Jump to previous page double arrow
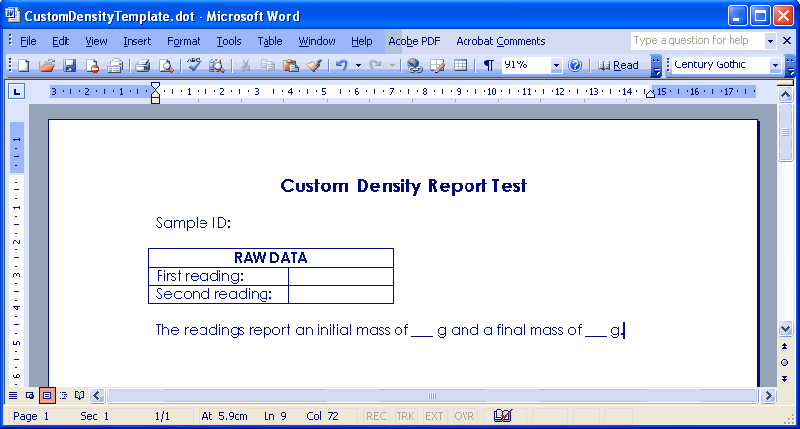 point(785,346)
